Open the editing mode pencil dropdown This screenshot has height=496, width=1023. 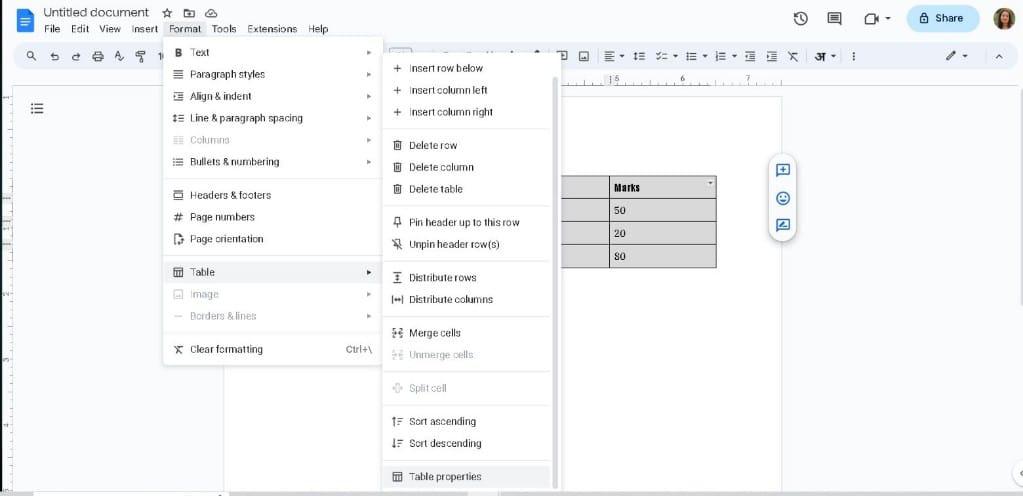[958, 56]
